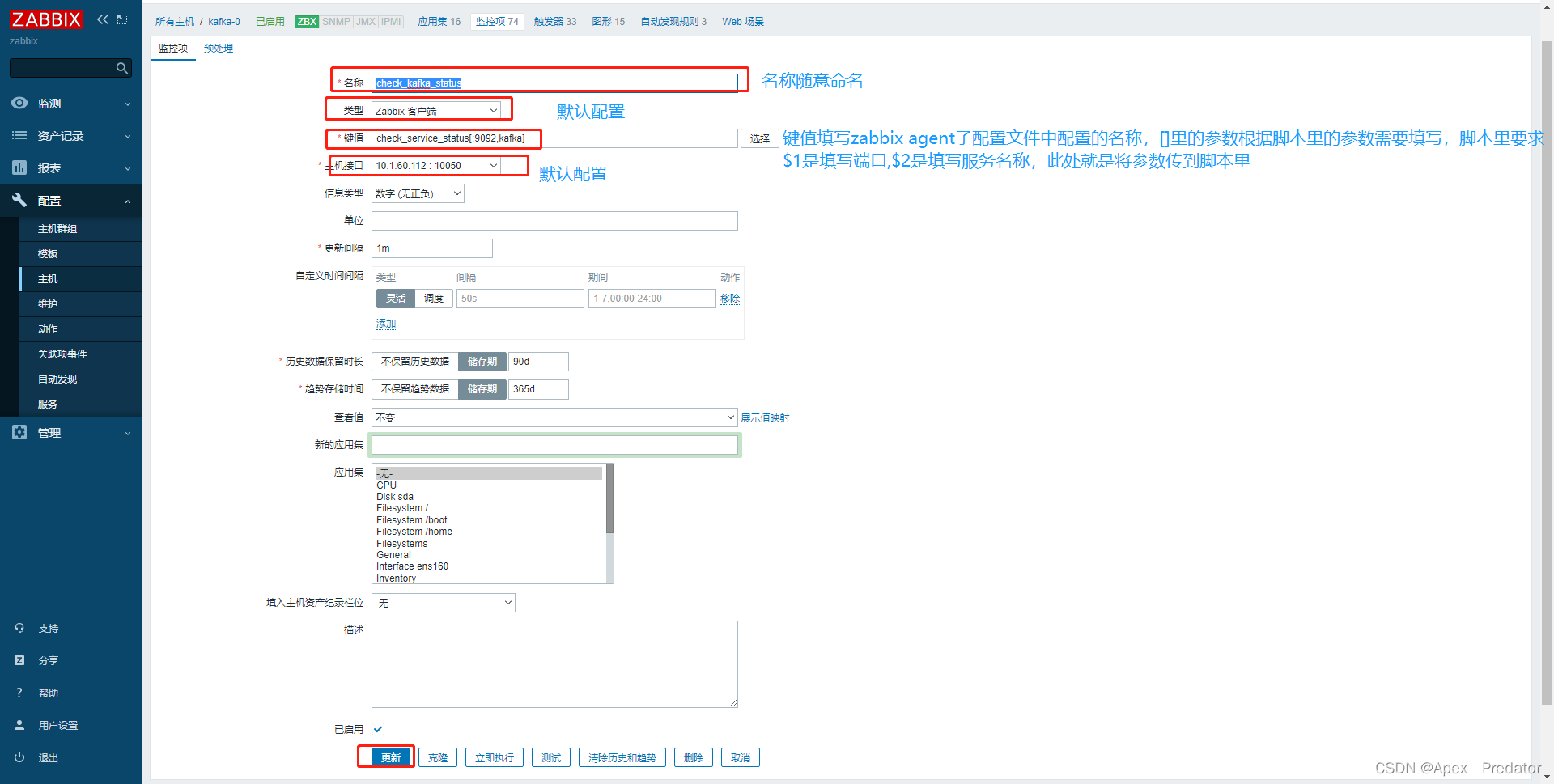Toggle the Enabled (已启用) checkbox
The height and width of the screenshot is (784, 1554).
378,729
